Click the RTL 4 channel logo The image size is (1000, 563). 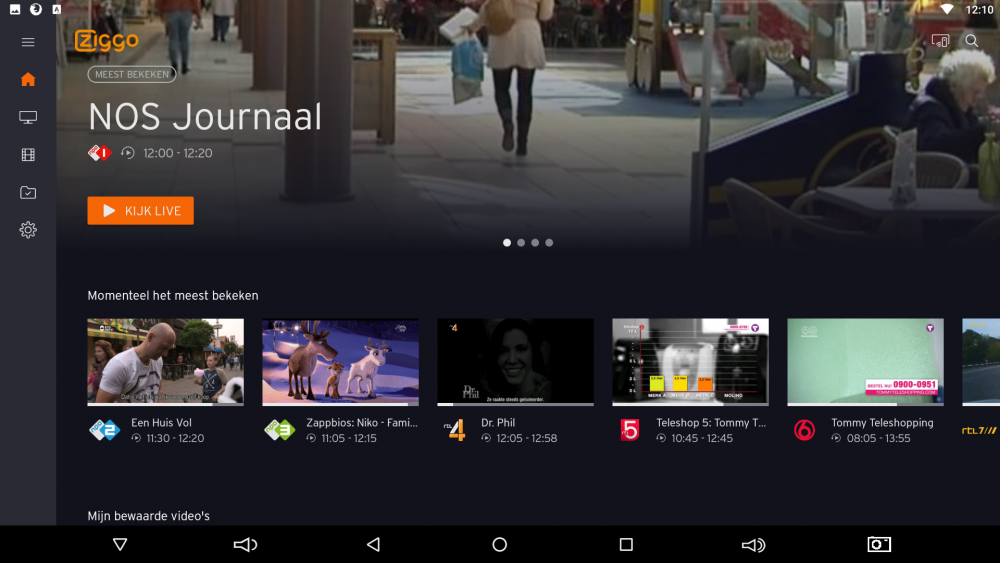pyautogui.click(x=455, y=430)
